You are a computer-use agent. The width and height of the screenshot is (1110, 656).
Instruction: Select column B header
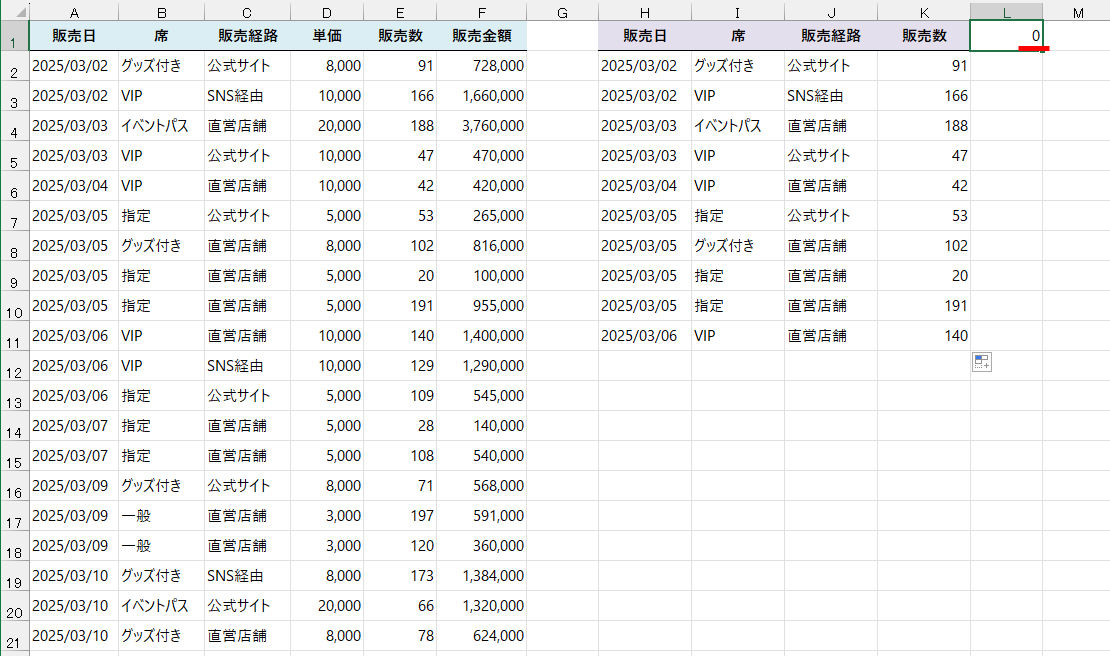pyautogui.click(x=161, y=12)
